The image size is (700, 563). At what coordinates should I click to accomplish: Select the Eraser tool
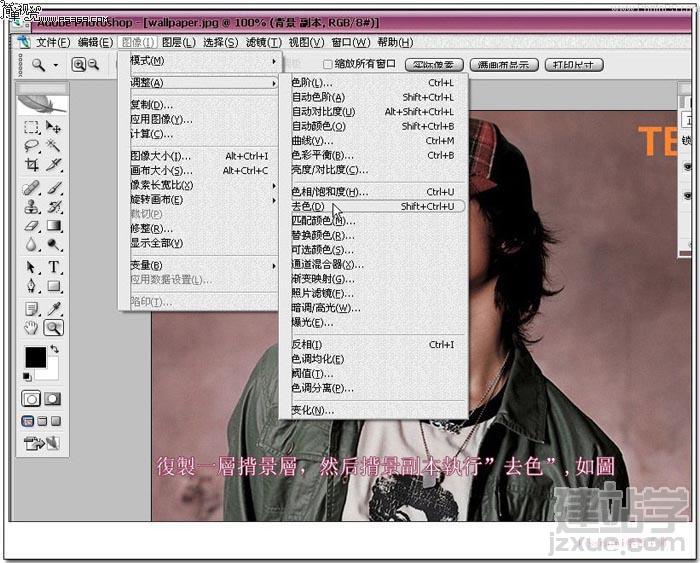pos(31,225)
